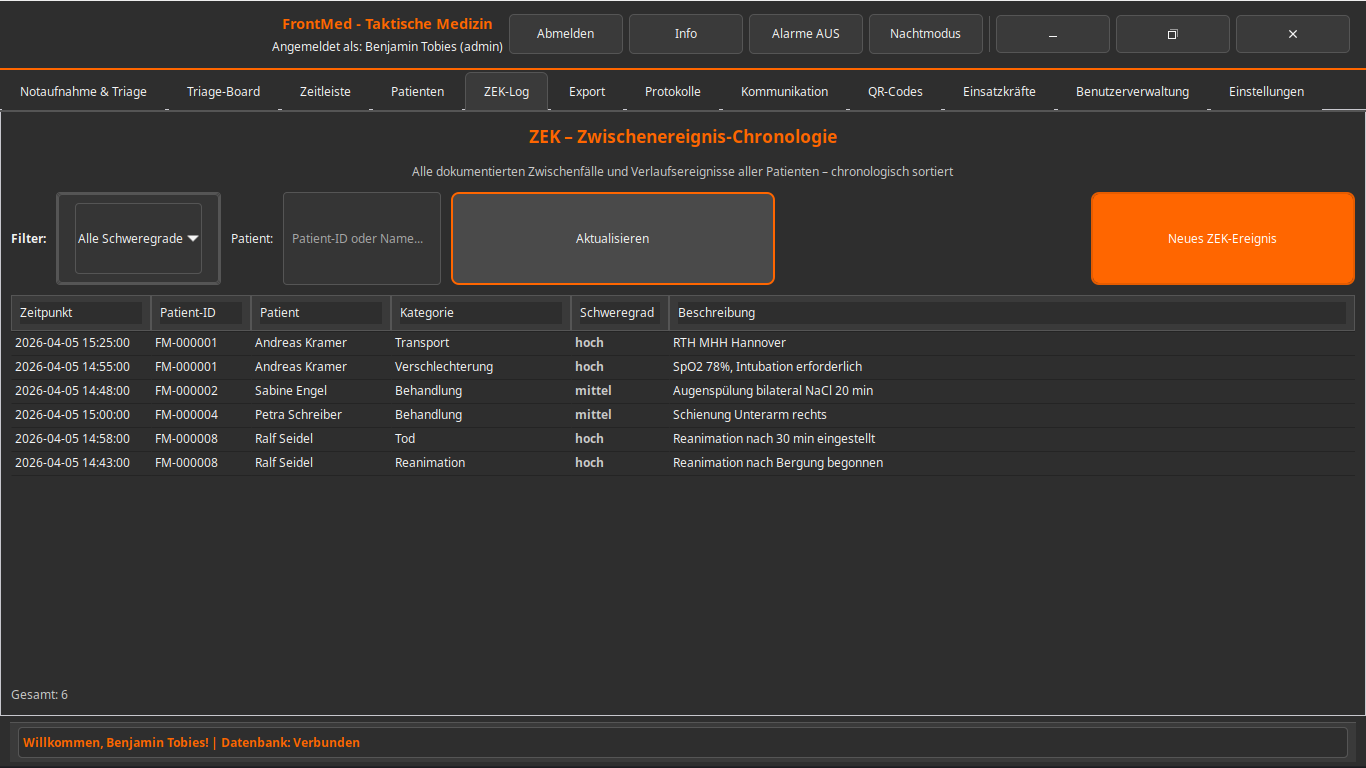Click the restore window icon

click(x=1172, y=34)
